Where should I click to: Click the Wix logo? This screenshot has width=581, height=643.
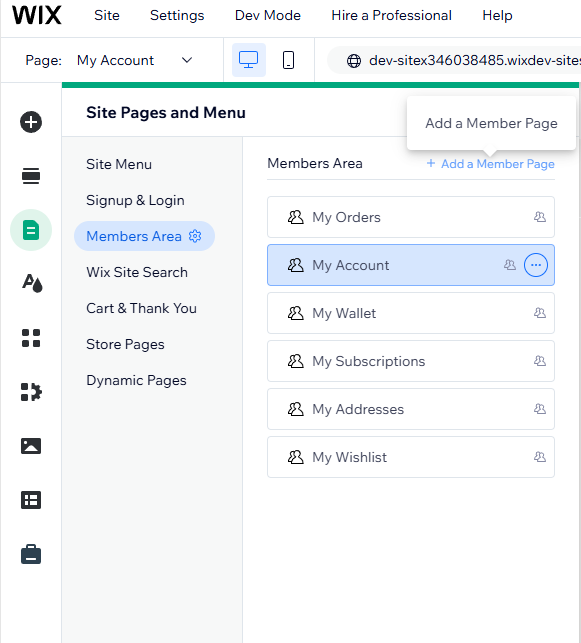coord(36,16)
